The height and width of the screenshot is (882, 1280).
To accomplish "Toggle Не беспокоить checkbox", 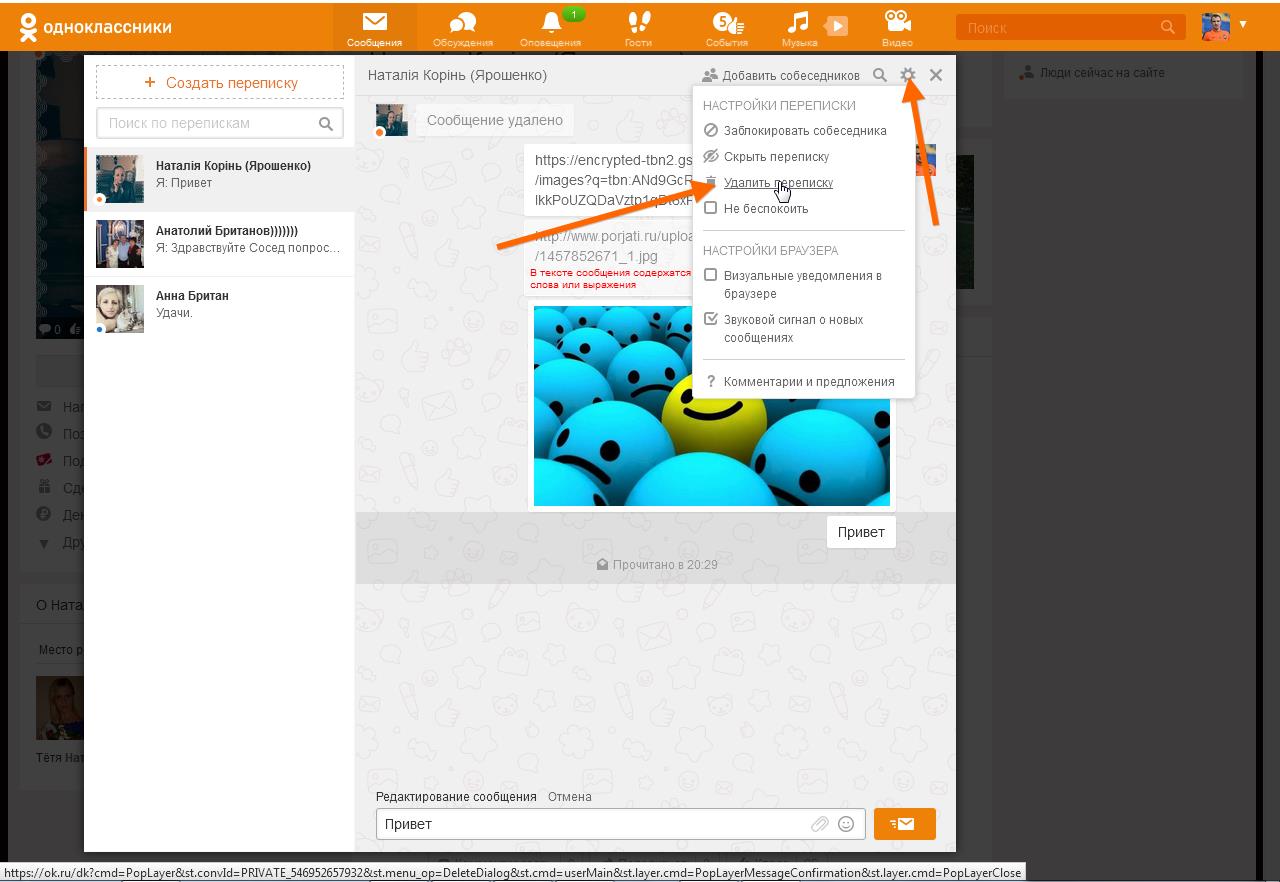I will click(x=711, y=208).
